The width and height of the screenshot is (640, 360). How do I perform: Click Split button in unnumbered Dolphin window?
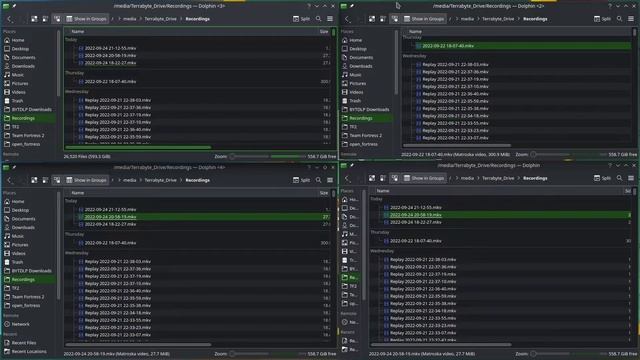tap(602, 178)
